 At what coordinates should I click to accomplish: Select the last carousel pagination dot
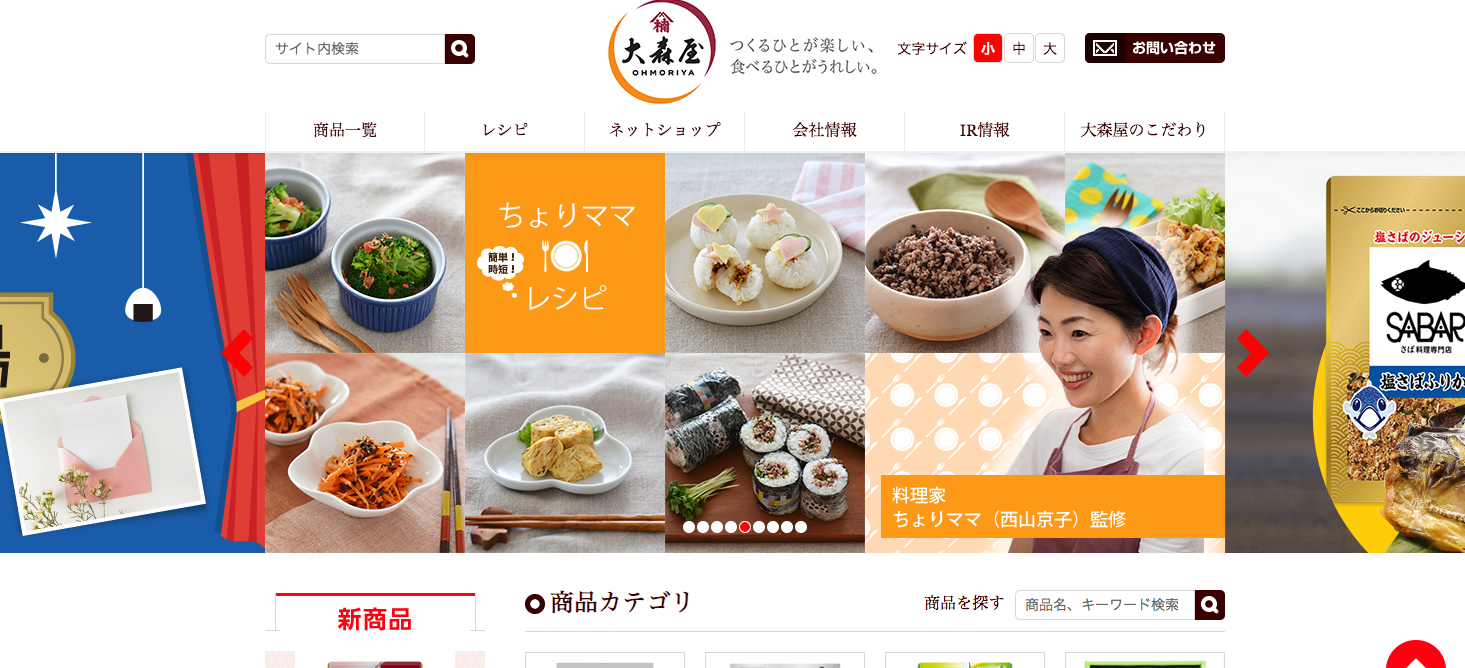coord(801,527)
